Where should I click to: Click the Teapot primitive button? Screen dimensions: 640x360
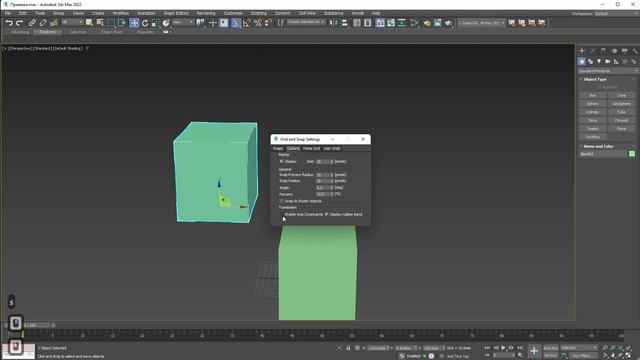[593, 129]
